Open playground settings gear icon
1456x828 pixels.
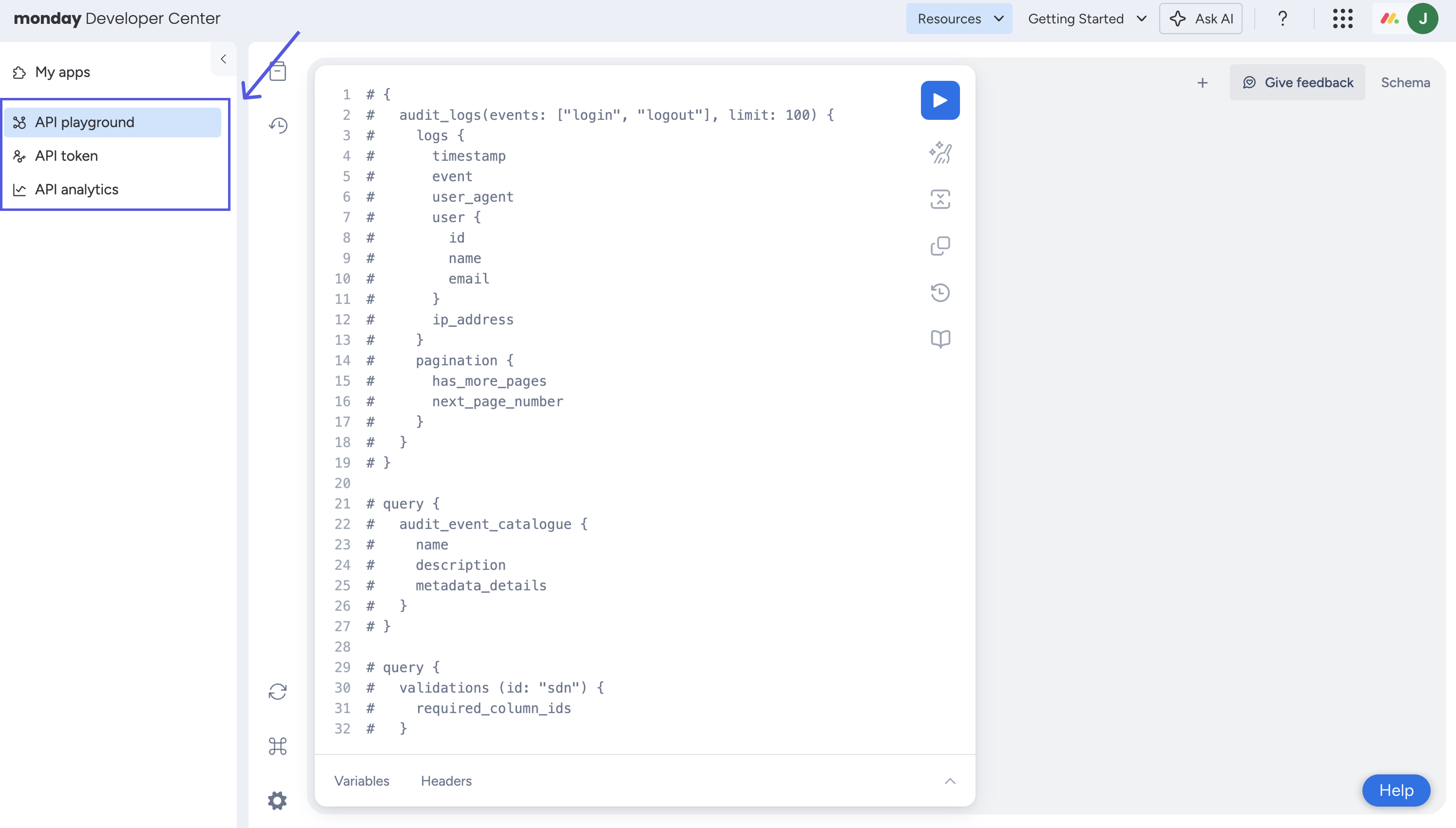pos(278,801)
